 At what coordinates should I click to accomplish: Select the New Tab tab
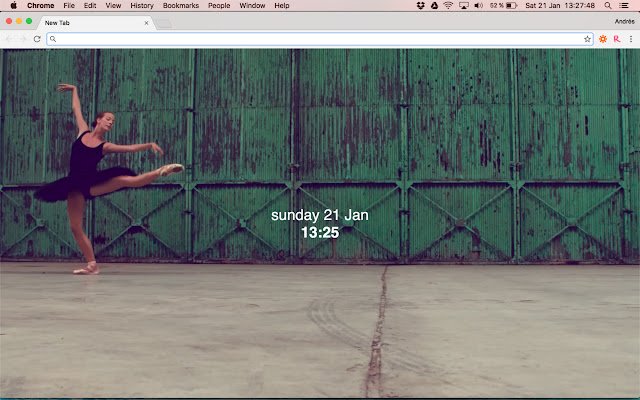coord(96,23)
